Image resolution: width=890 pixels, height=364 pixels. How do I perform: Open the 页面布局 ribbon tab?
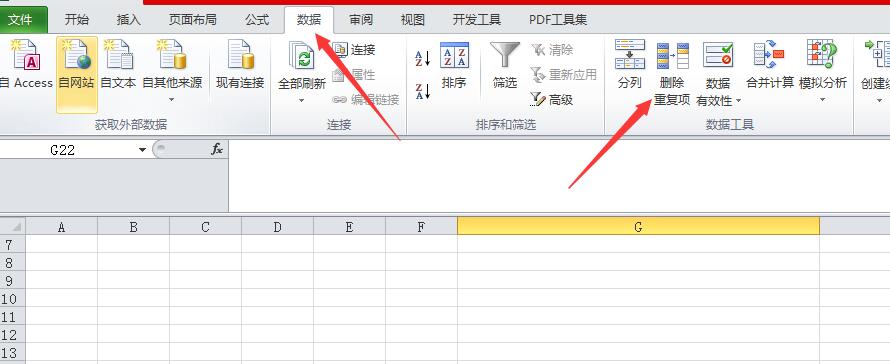coord(192,20)
